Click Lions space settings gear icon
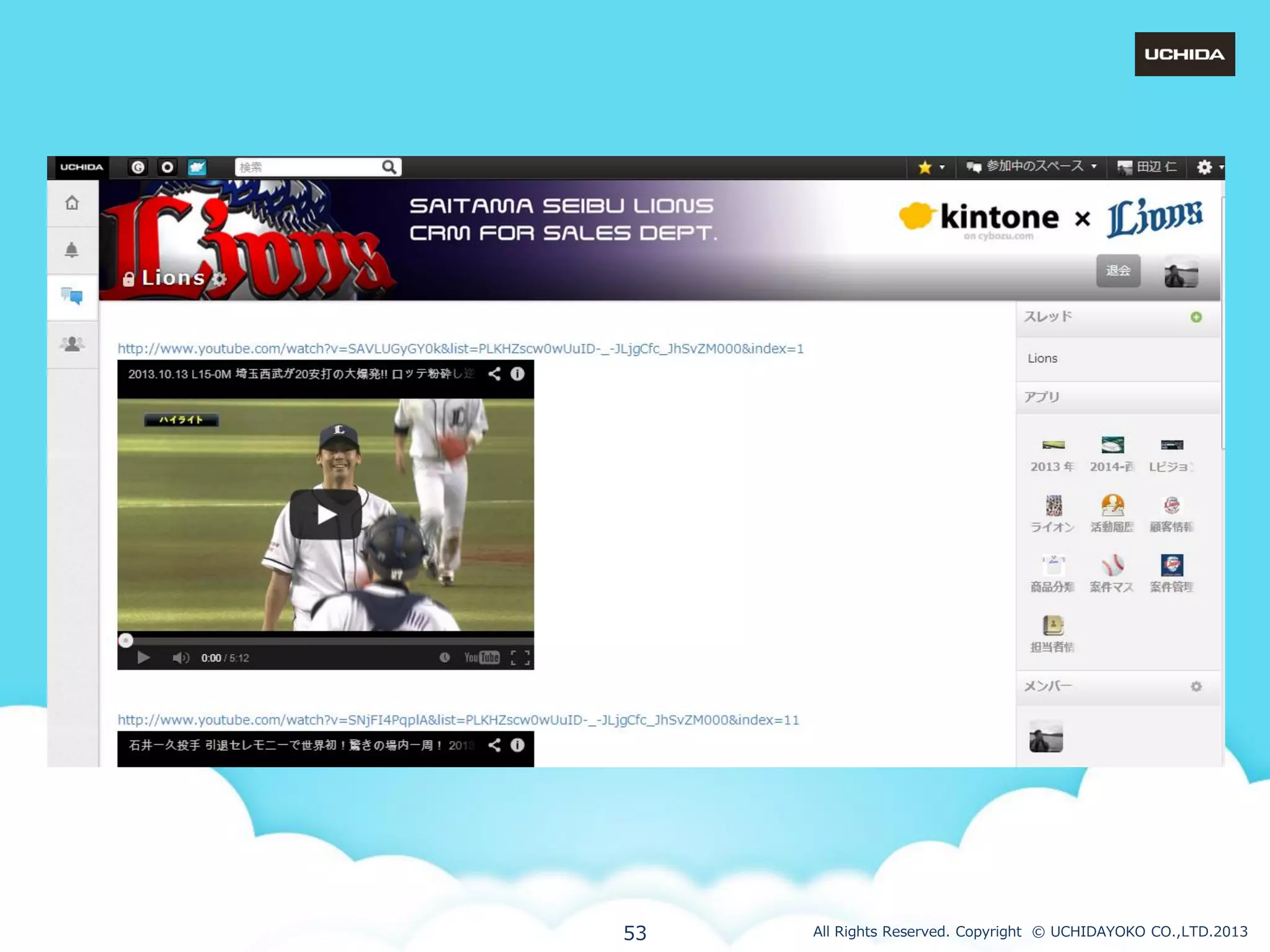Screen dimensions: 1270x952 tap(219, 279)
